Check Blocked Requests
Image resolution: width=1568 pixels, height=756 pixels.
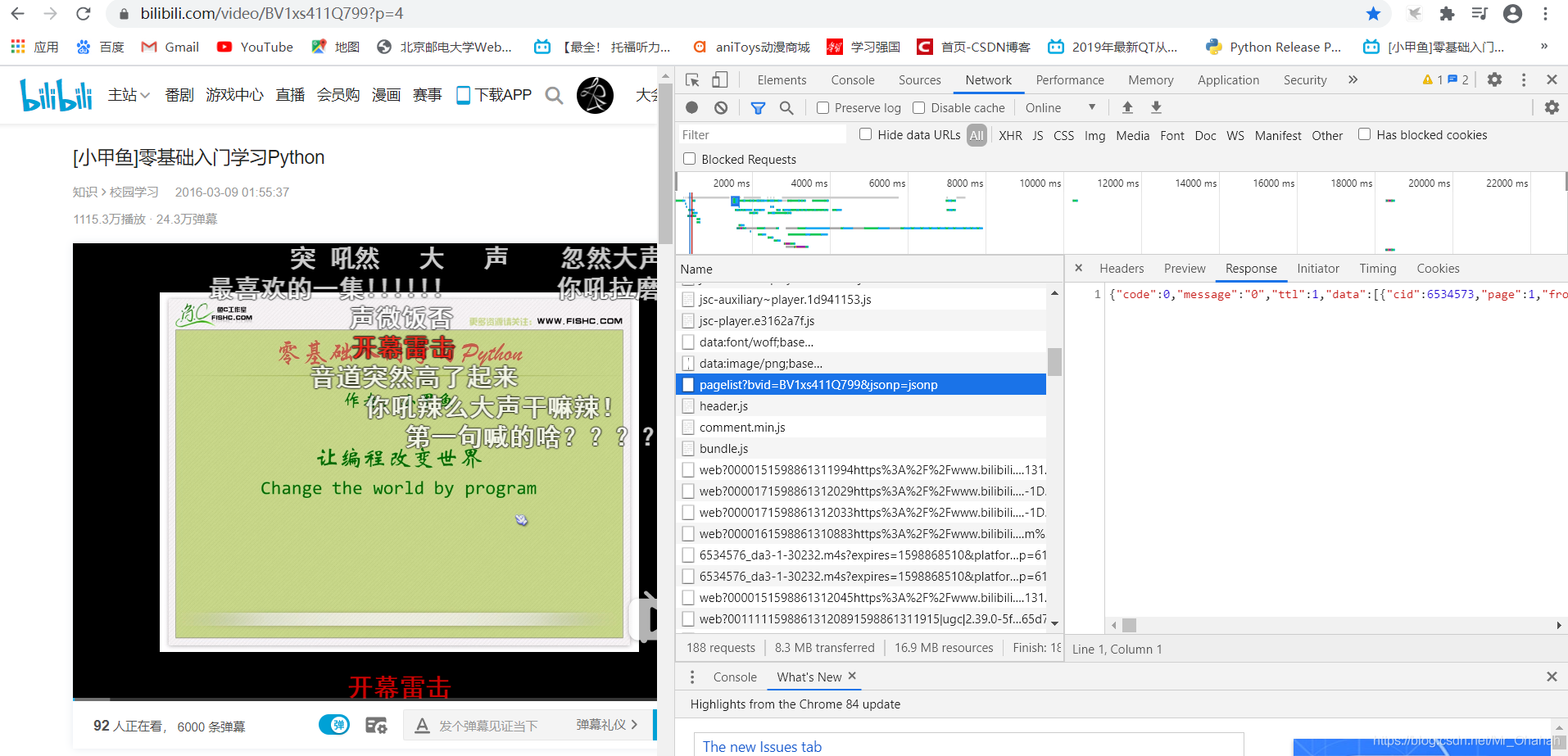pos(689,159)
